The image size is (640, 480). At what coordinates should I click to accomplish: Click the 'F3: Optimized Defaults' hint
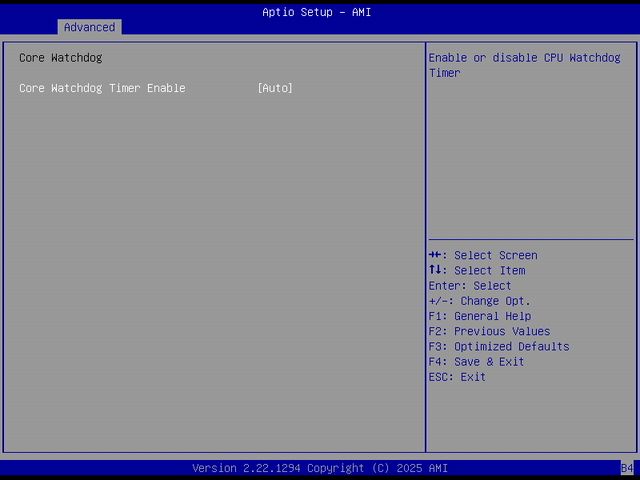coord(499,347)
